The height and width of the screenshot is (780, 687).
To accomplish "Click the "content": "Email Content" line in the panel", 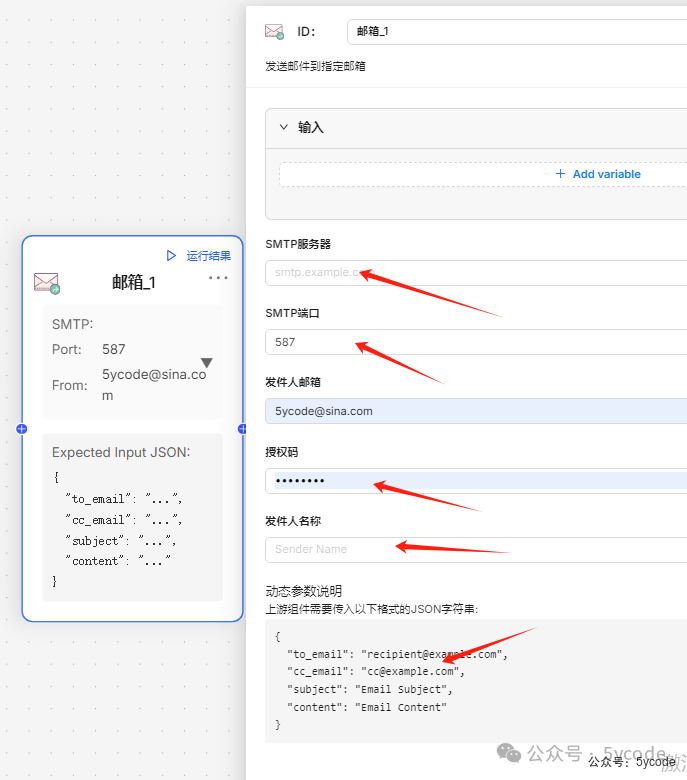I will [x=367, y=707].
